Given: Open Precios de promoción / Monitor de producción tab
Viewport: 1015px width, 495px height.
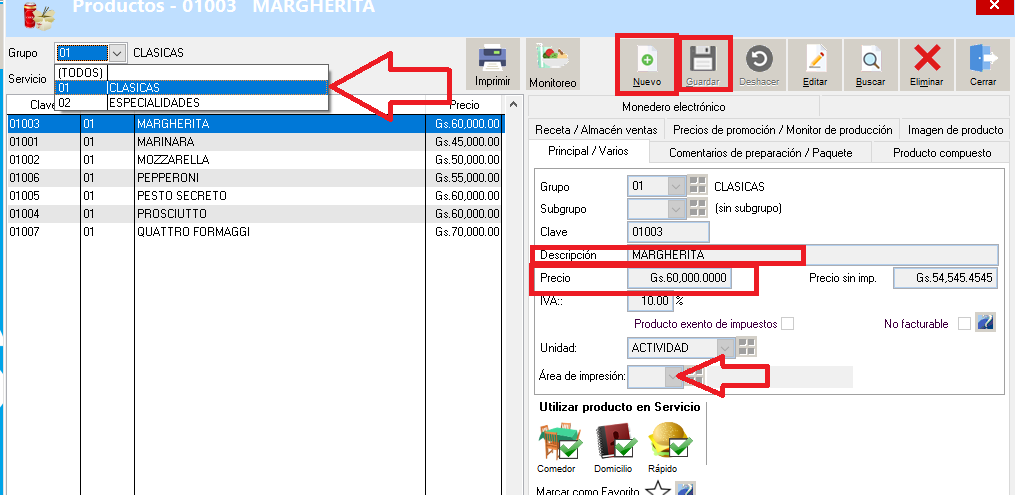Looking at the screenshot, I should click(783, 129).
